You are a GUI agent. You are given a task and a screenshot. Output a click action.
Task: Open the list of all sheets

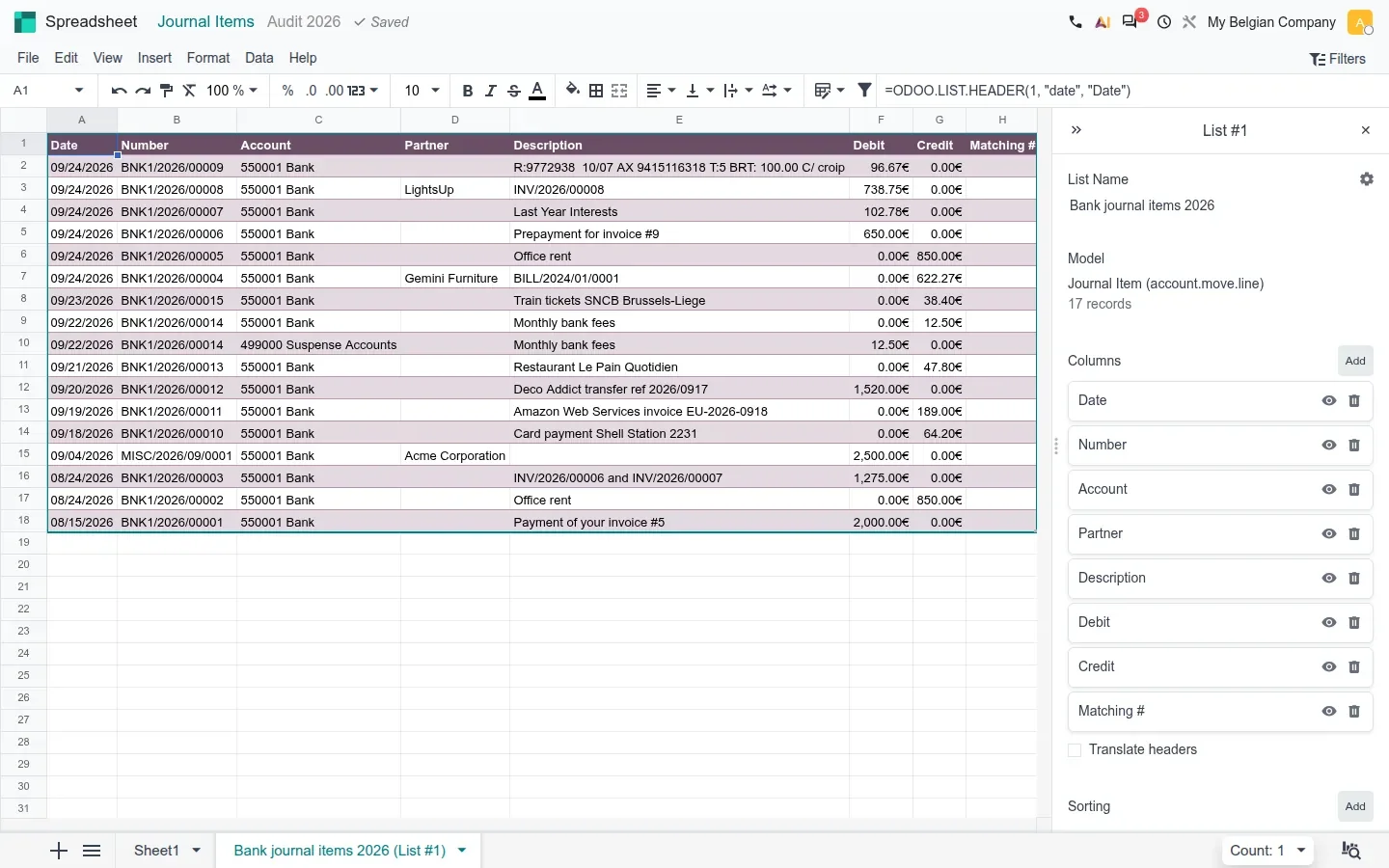(92, 851)
